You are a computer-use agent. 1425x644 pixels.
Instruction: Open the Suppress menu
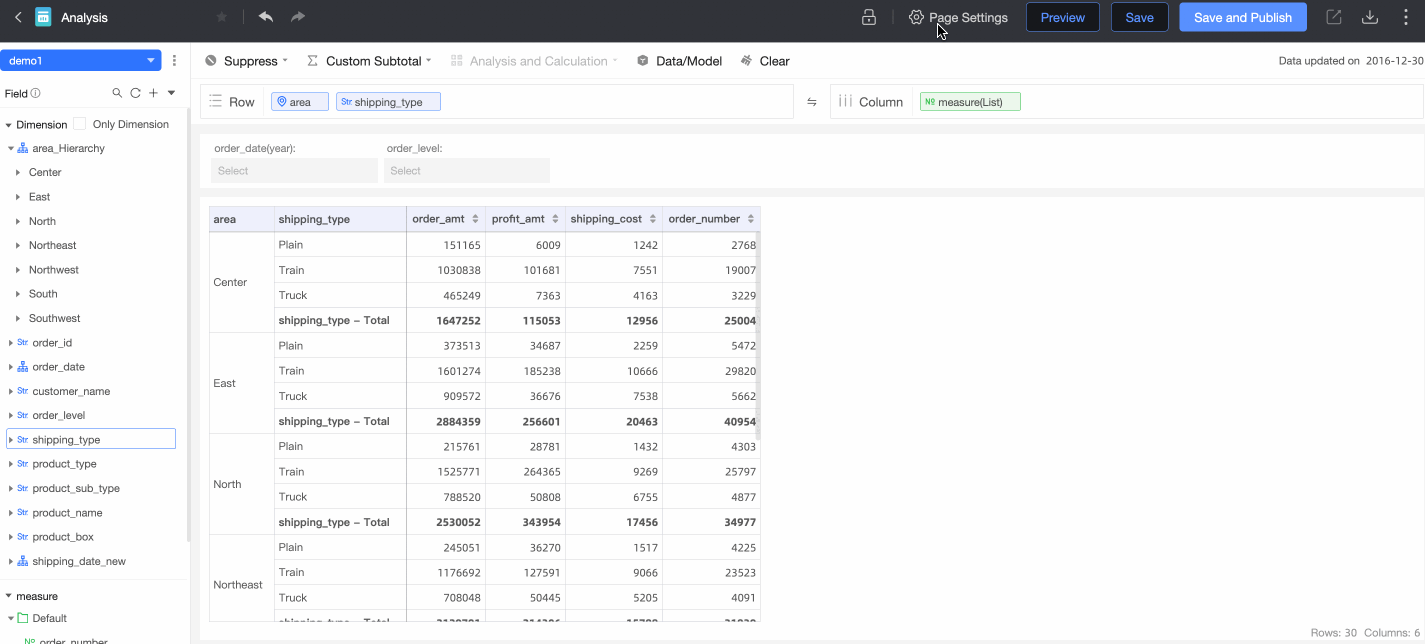tap(246, 61)
